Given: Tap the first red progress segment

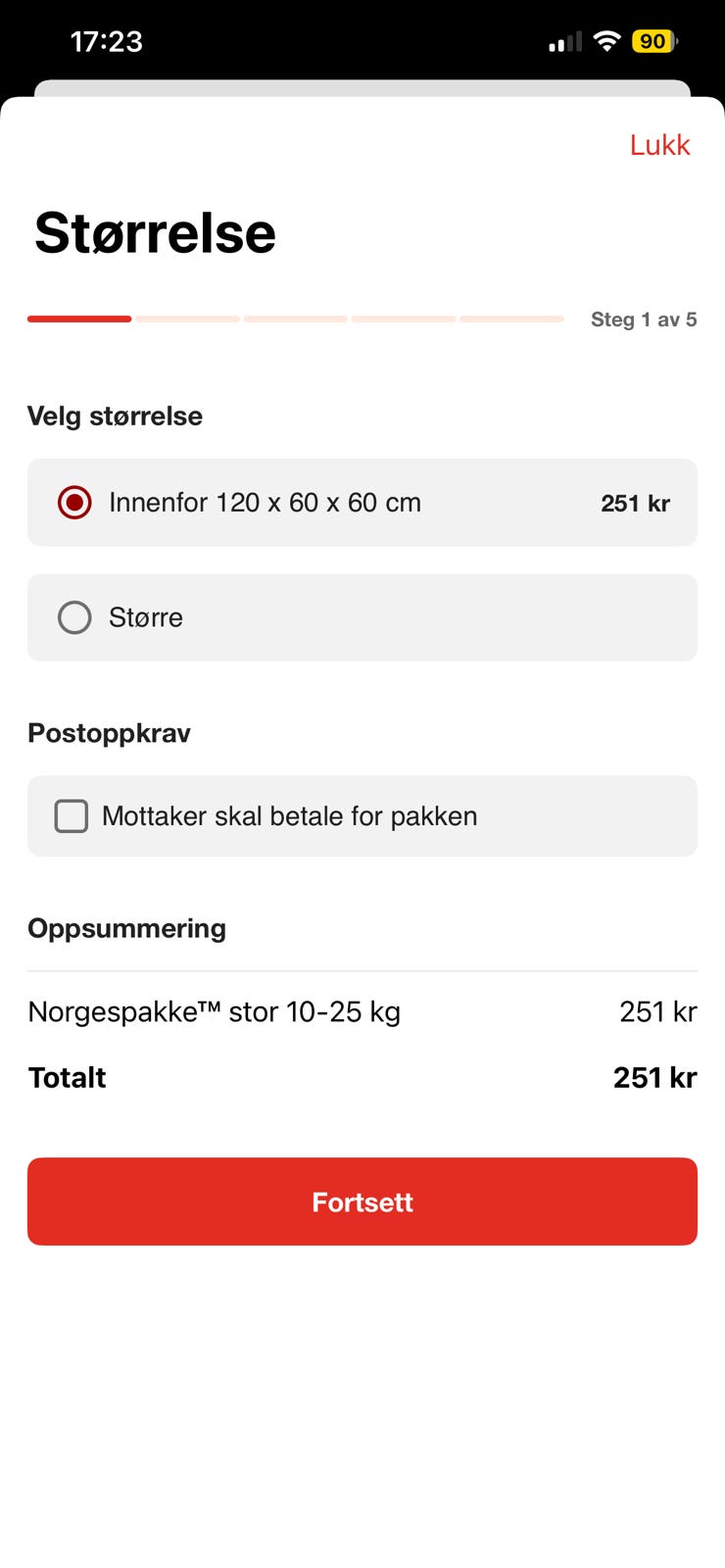Looking at the screenshot, I should 79,318.
